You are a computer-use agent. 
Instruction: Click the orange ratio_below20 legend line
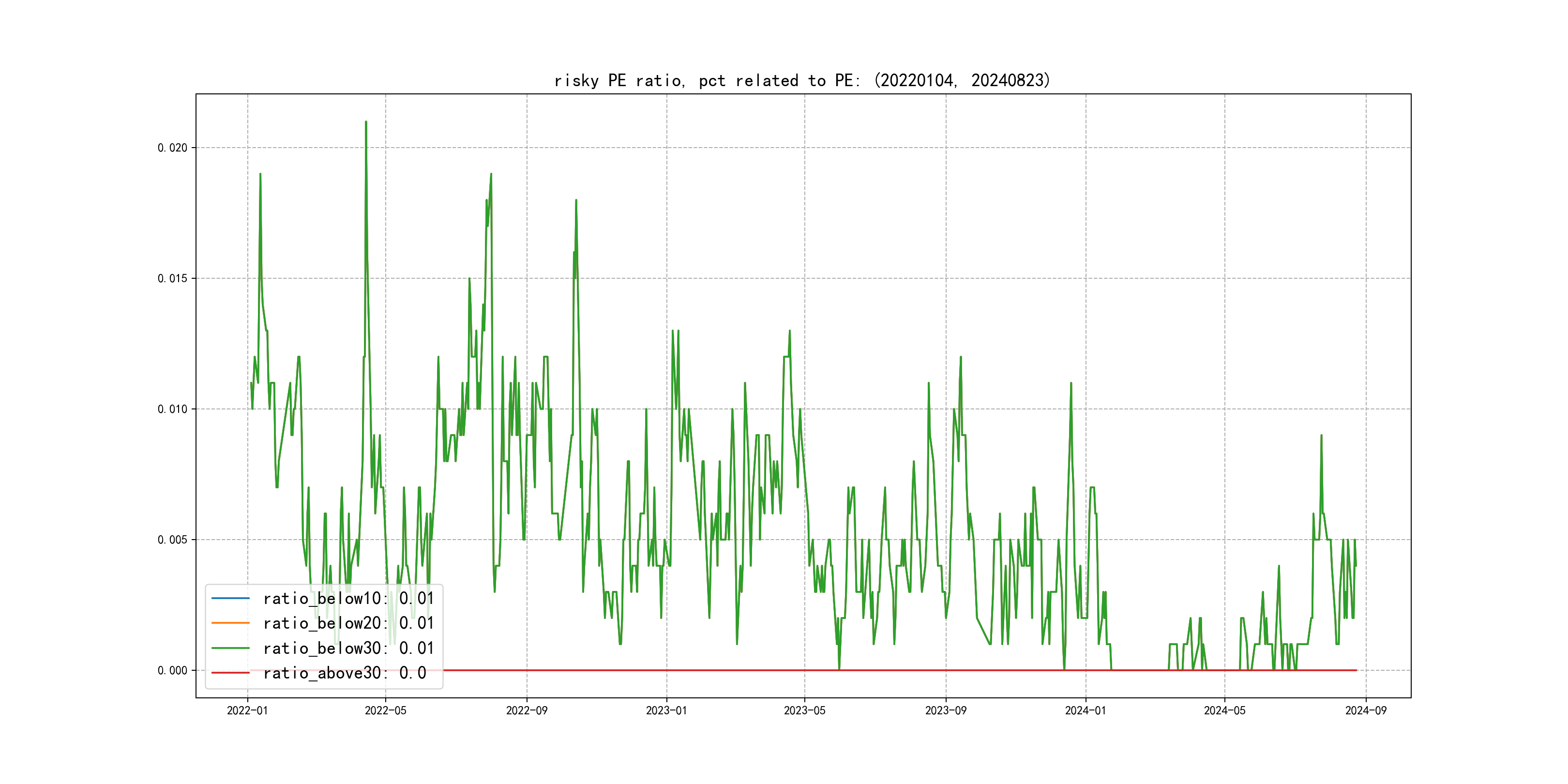230,623
